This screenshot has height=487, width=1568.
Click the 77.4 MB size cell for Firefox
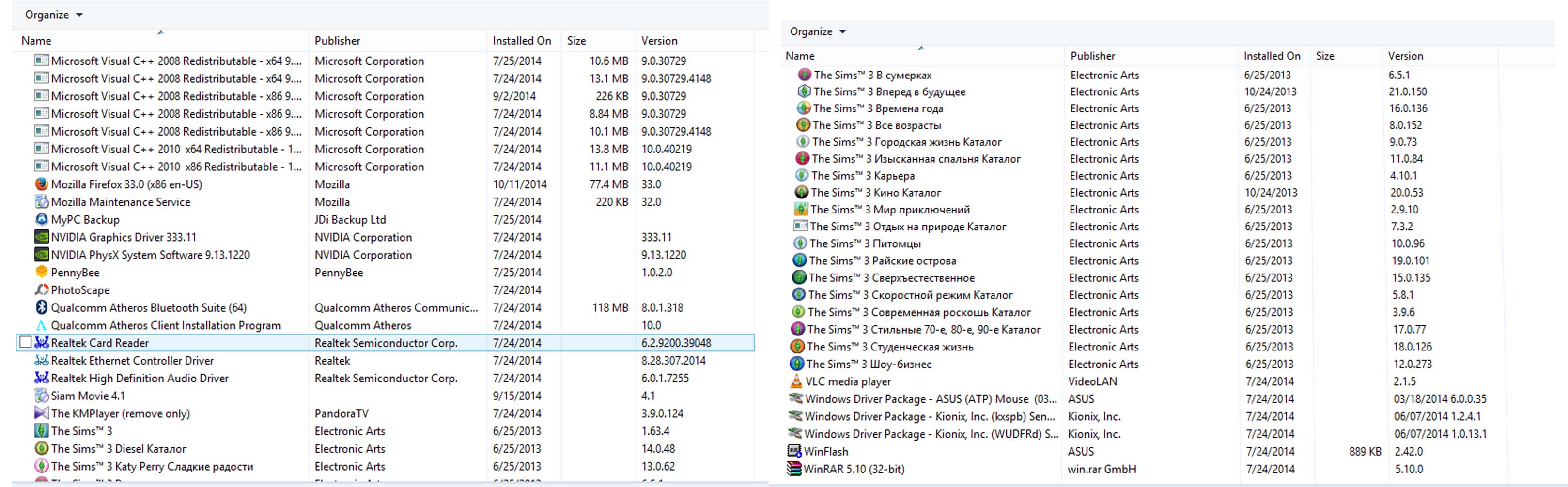[x=609, y=184]
